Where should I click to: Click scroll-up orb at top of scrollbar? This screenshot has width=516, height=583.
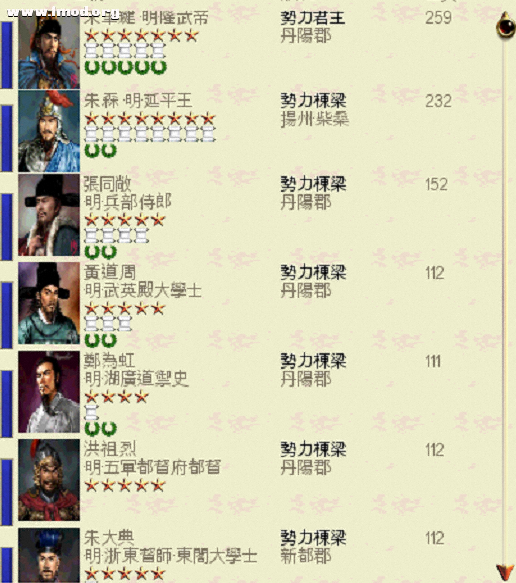(x=506, y=25)
